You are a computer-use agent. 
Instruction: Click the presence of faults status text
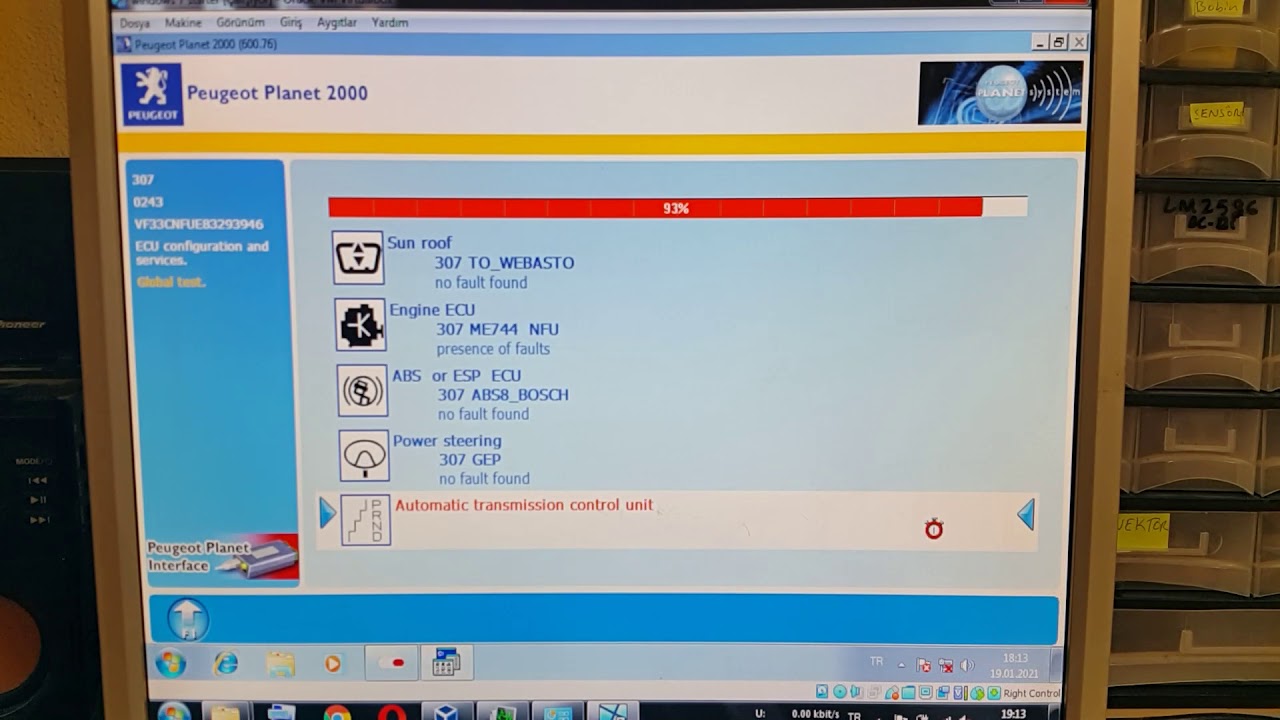coord(493,349)
